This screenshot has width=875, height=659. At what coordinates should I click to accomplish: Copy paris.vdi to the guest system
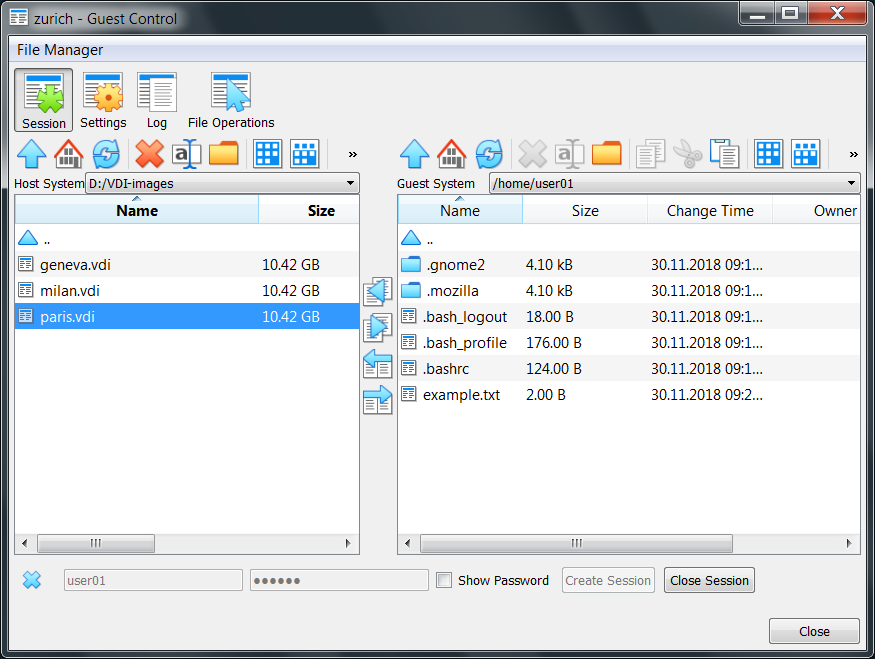377,327
